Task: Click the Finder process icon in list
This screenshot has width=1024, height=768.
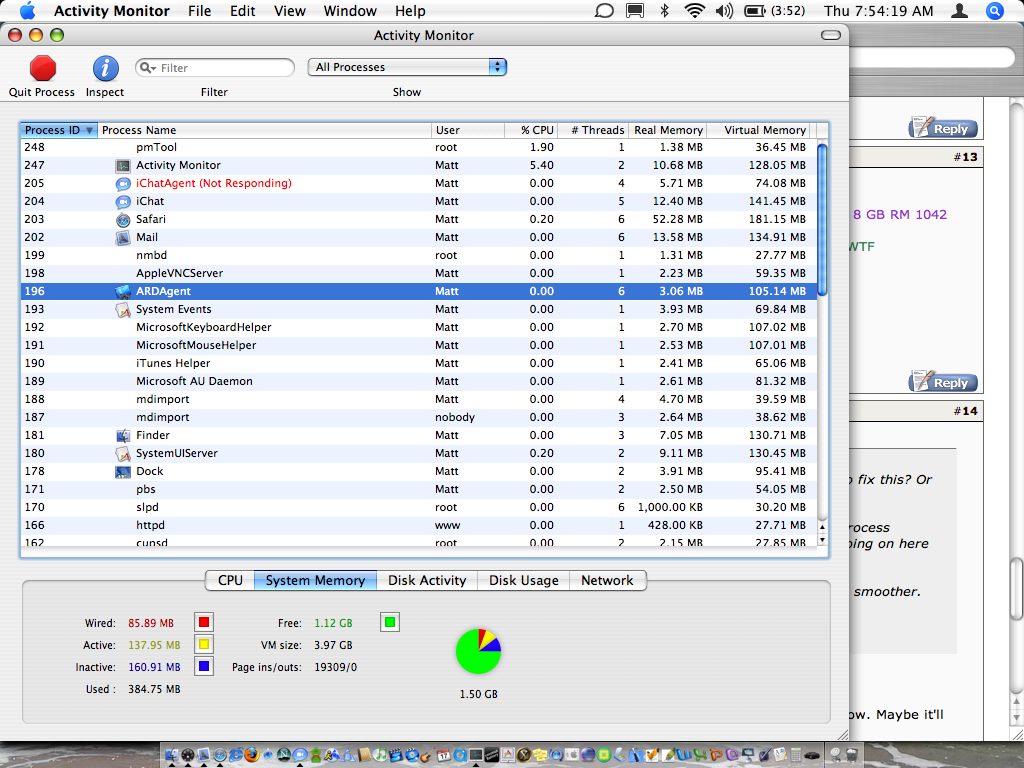Action: click(x=123, y=436)
